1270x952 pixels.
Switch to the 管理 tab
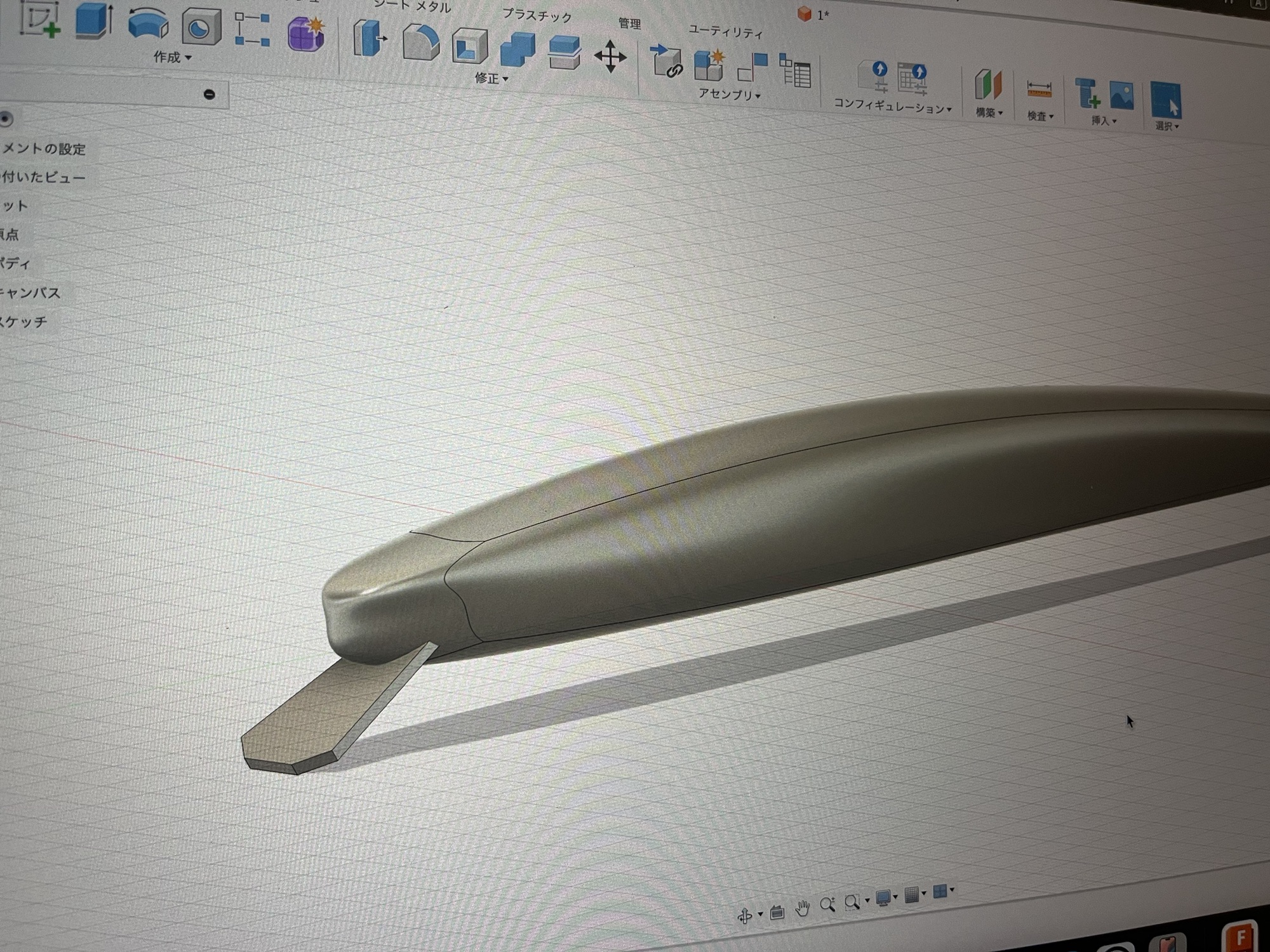[629, 23]
